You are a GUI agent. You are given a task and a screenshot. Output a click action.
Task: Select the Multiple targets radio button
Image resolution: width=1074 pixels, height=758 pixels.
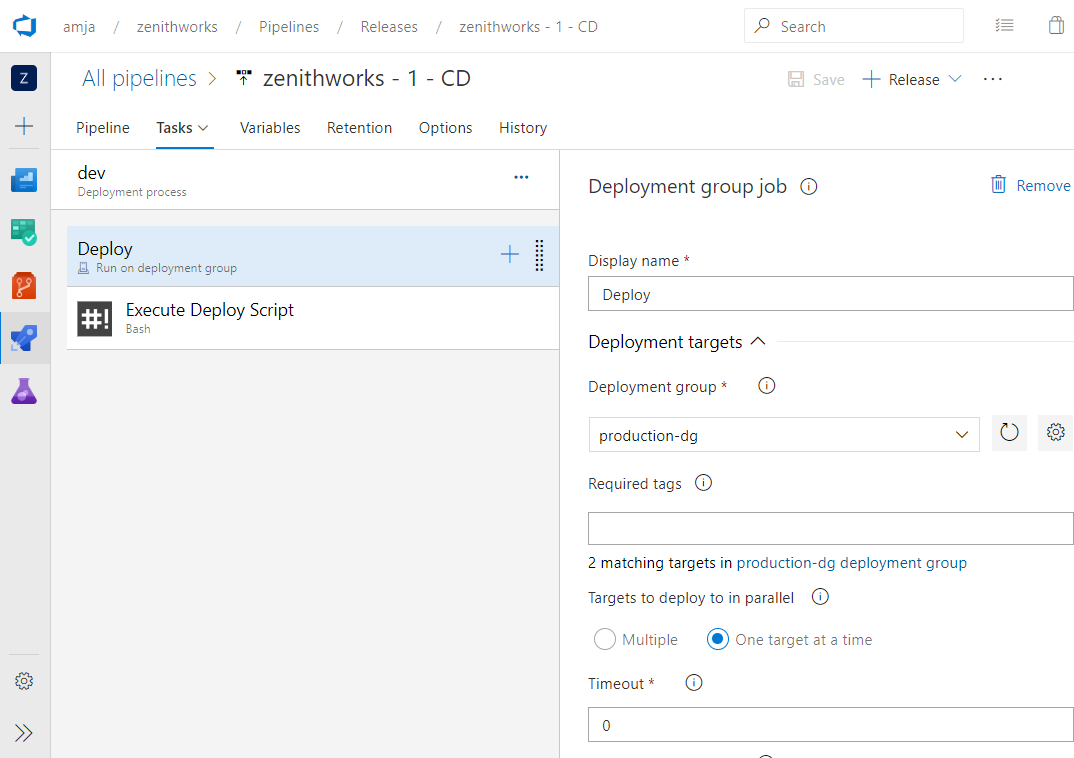[x=604, y=639]
